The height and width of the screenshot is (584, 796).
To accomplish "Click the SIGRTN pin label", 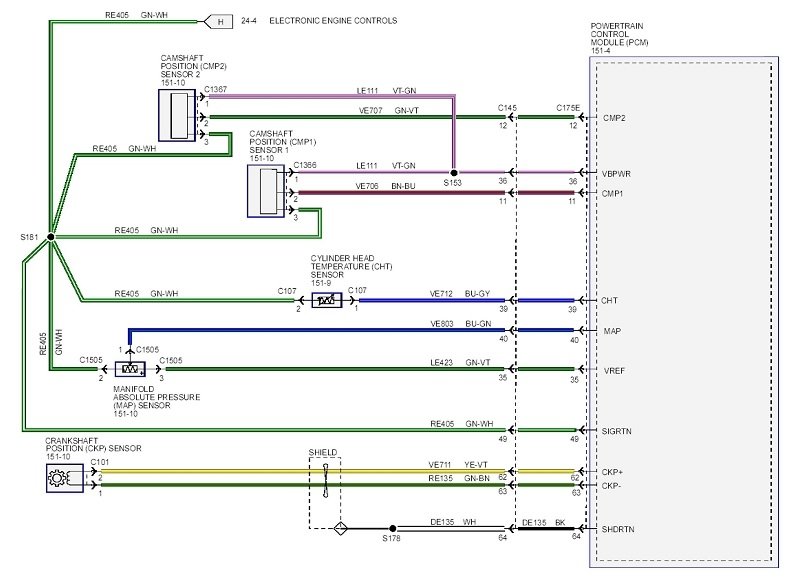I will (617, 431).
